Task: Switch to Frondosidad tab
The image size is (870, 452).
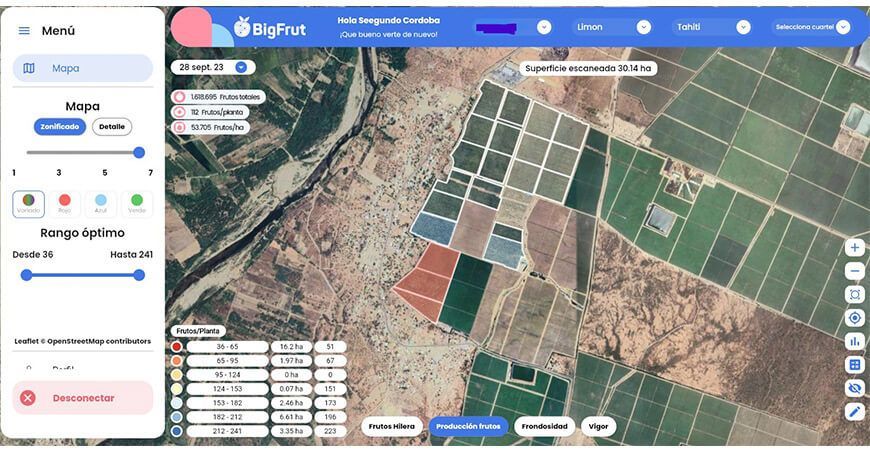Action: [544, 426]
